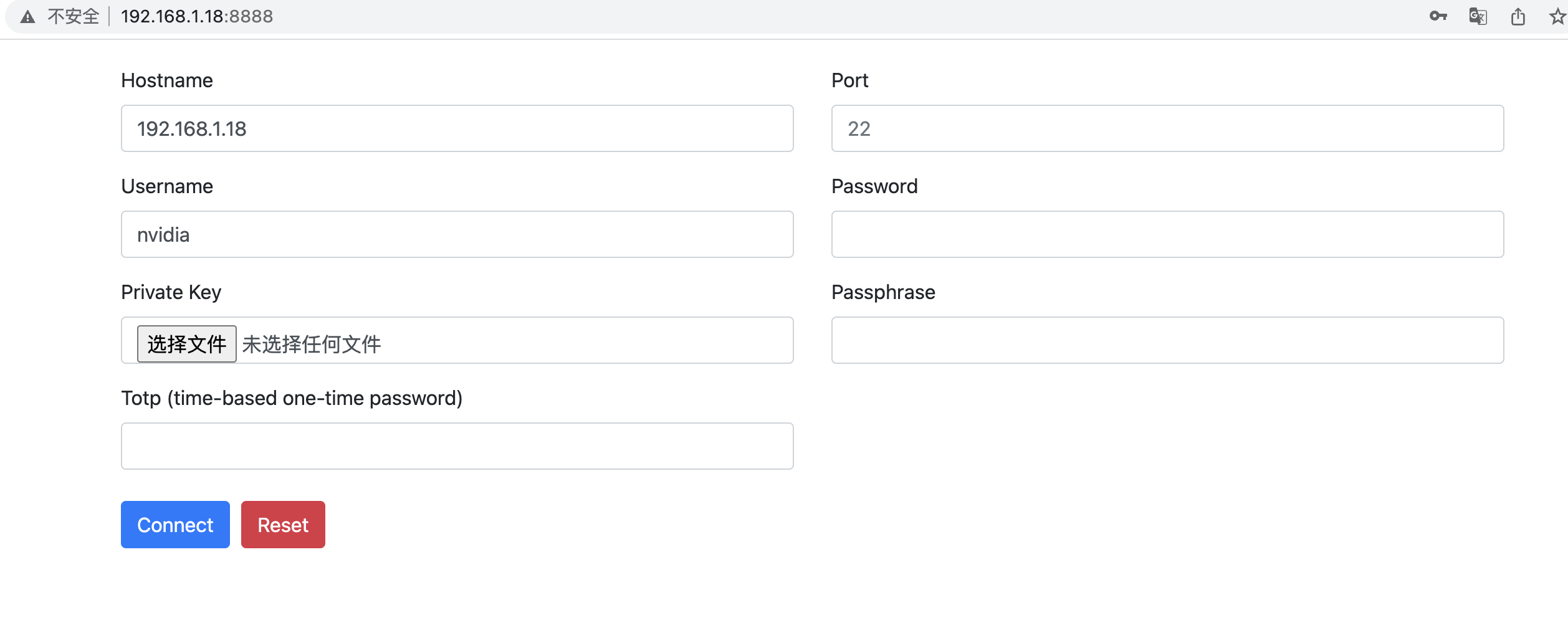This screenshot has width=1568, height=633.
Task: Click the empty Password field
Action: (x=1167, y=234)
